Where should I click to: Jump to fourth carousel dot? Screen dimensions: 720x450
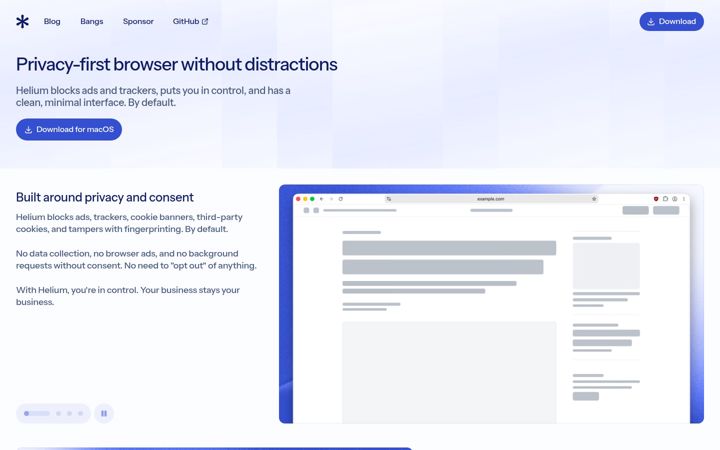(80, 413)
